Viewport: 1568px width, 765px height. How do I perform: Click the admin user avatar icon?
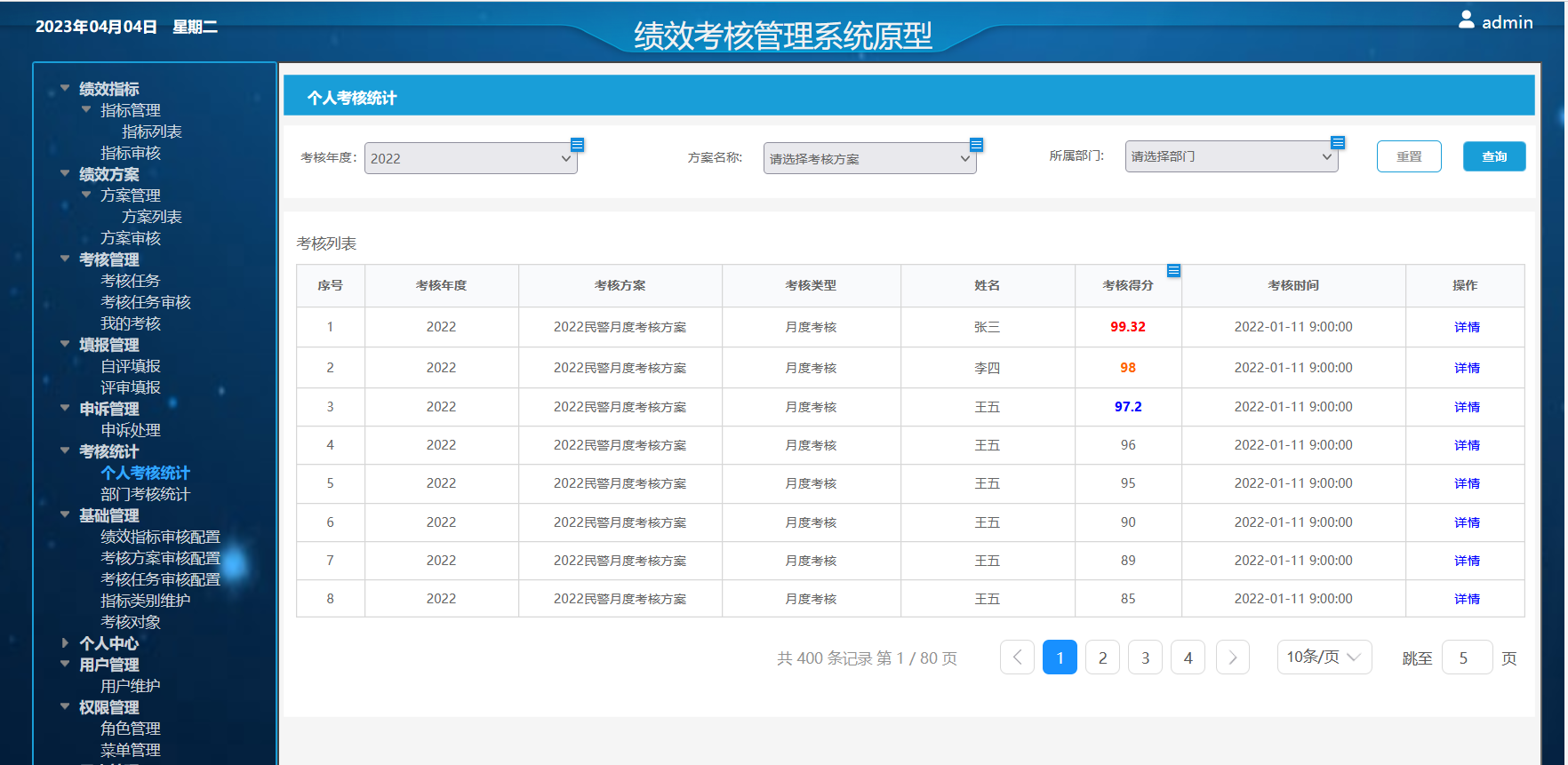pos(1467,20)
